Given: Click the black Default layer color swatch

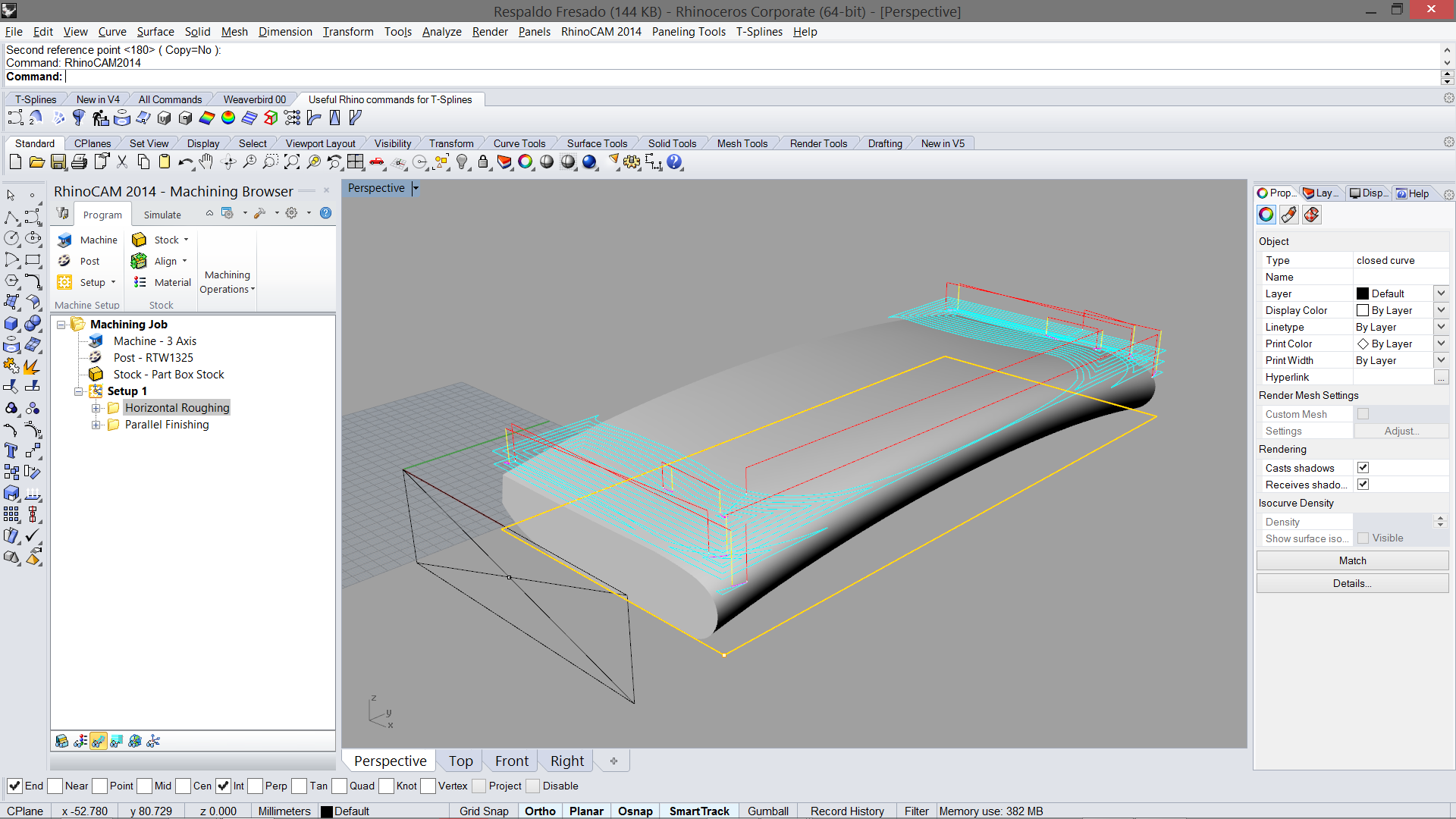Looking at the screenshot, I should click(1363, 293).
